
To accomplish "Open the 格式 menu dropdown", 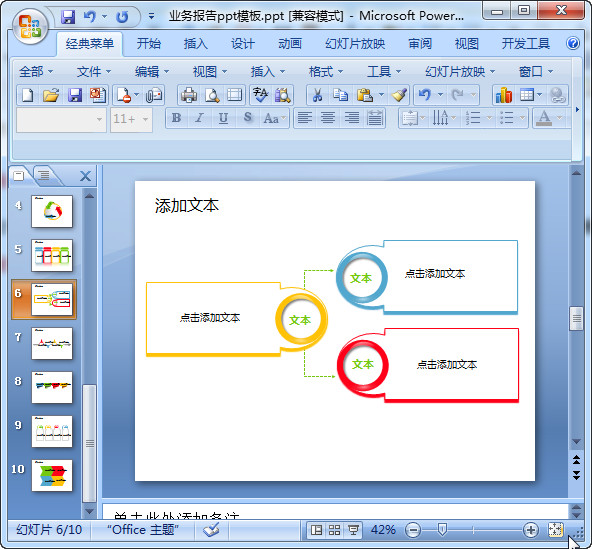I will 326,71.
